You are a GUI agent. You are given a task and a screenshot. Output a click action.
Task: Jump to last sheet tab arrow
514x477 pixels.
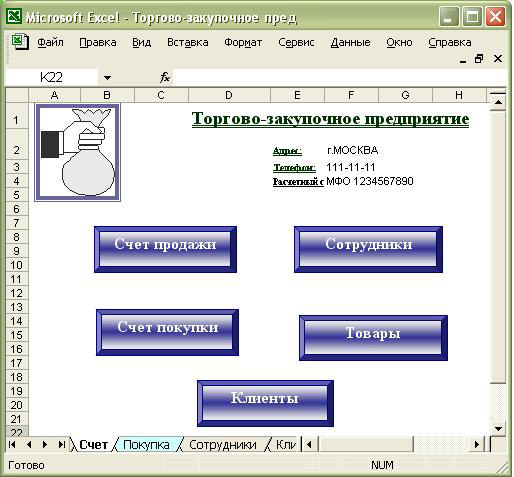[x=61, y=444]
